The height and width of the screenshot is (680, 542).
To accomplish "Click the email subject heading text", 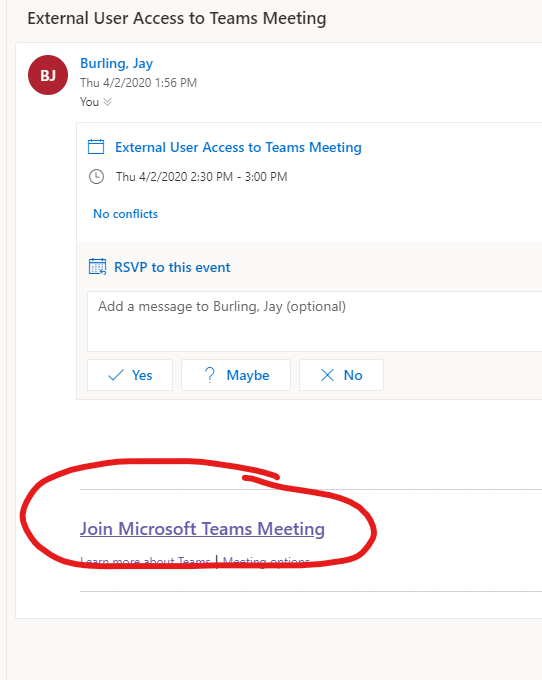I will 177,19.
